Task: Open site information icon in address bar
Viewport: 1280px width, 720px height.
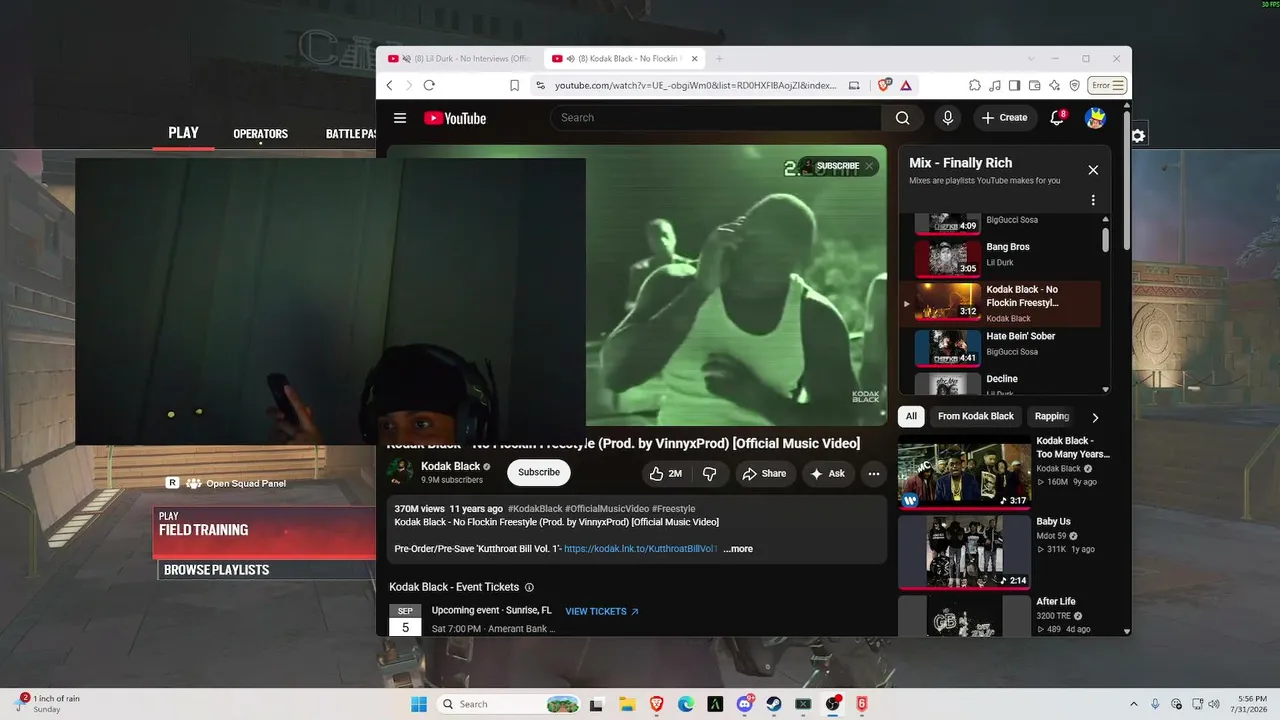Action: pos(540,85)
